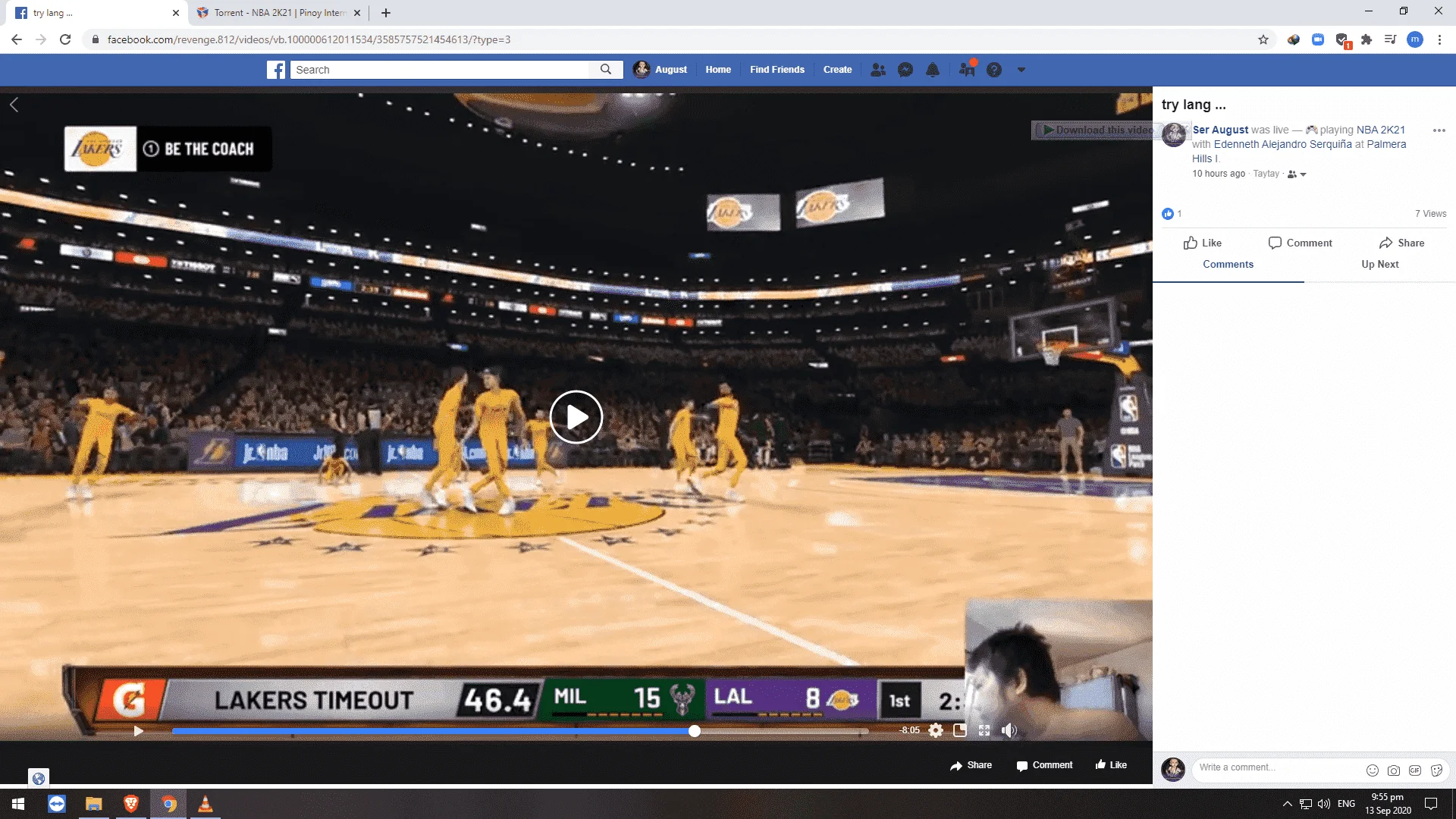Click the Windows Start button

(19, 804)
